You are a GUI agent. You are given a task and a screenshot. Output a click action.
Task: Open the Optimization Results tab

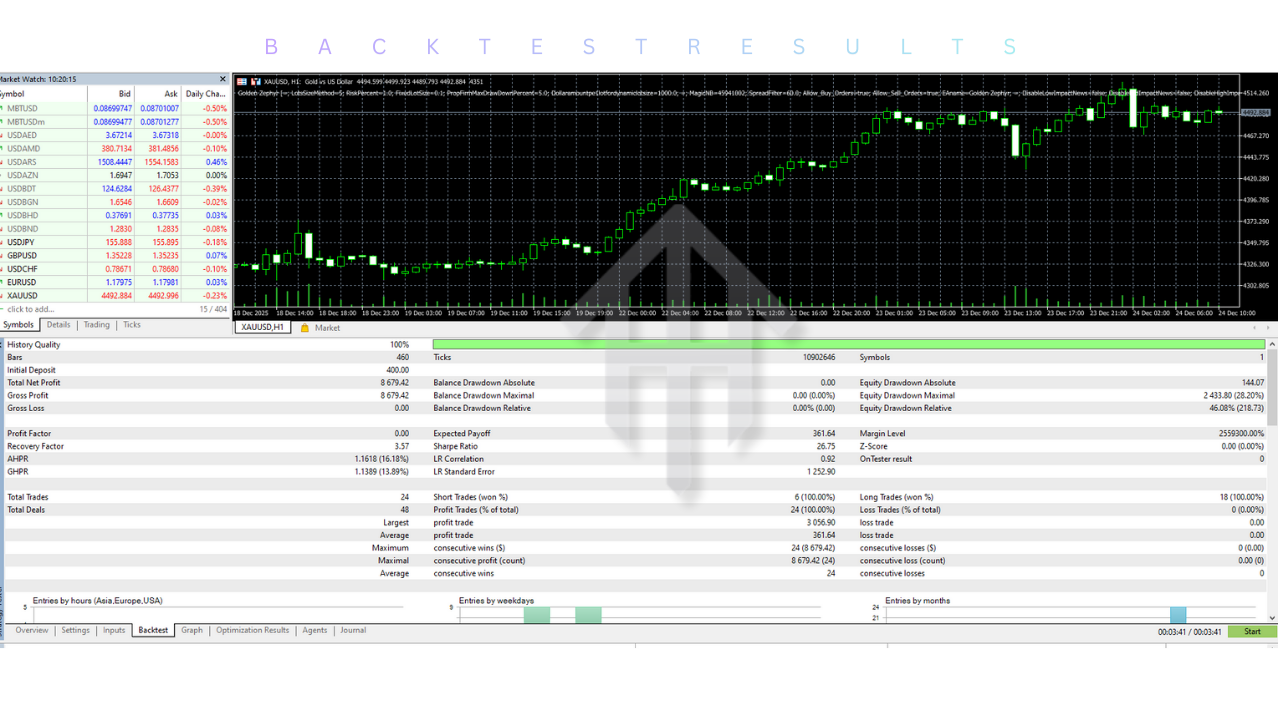pos(252,631)
